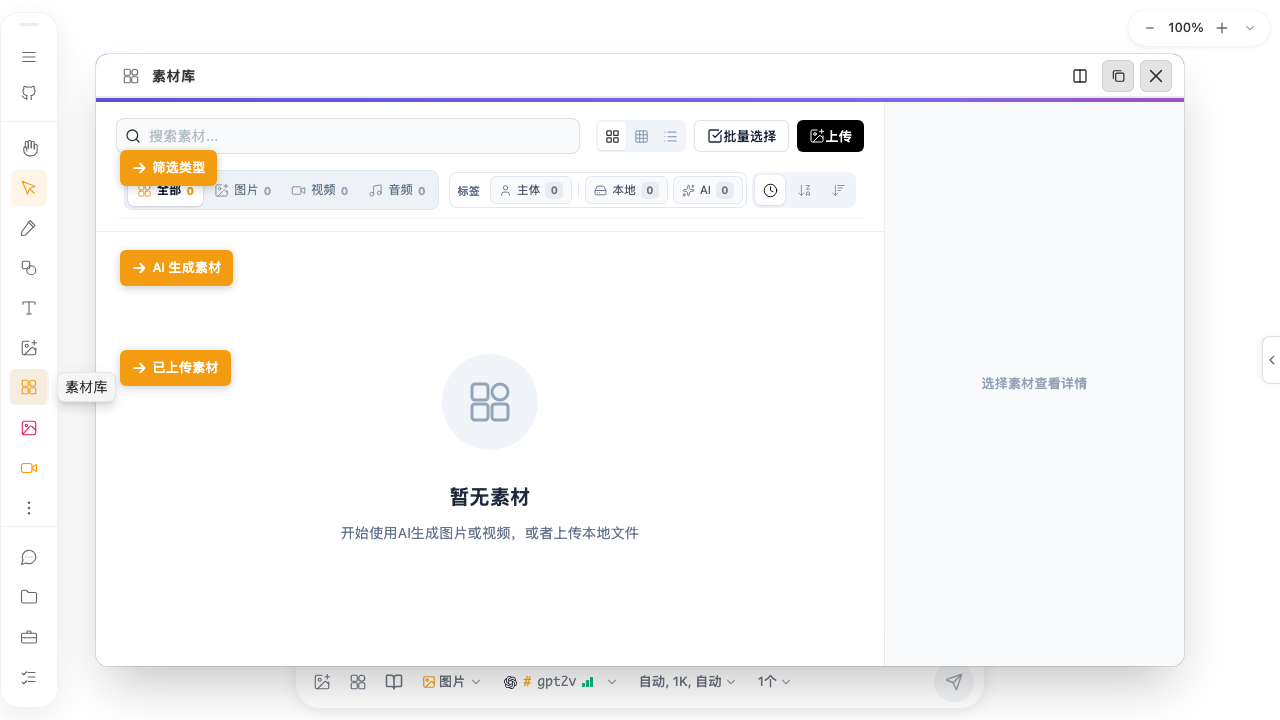
Task: Click the 100% zoom level text
Action: coord(1186,28)
